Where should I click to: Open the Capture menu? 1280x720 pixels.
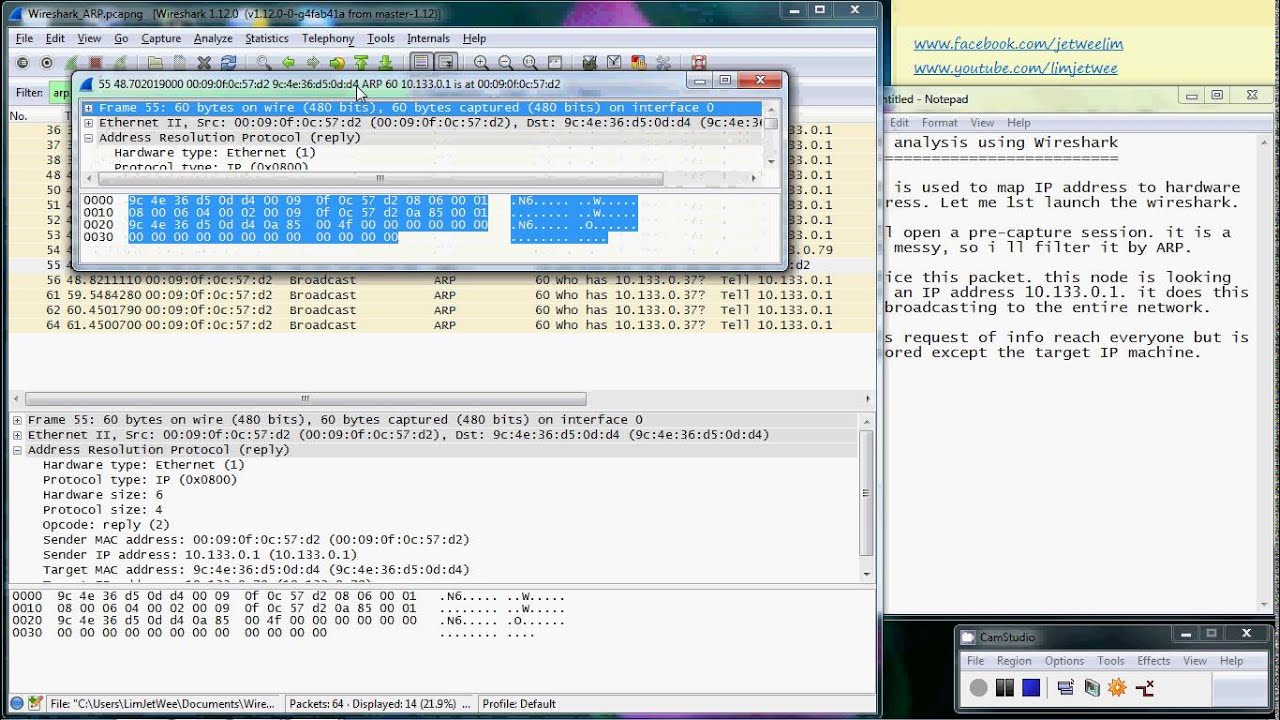point(161,38)
